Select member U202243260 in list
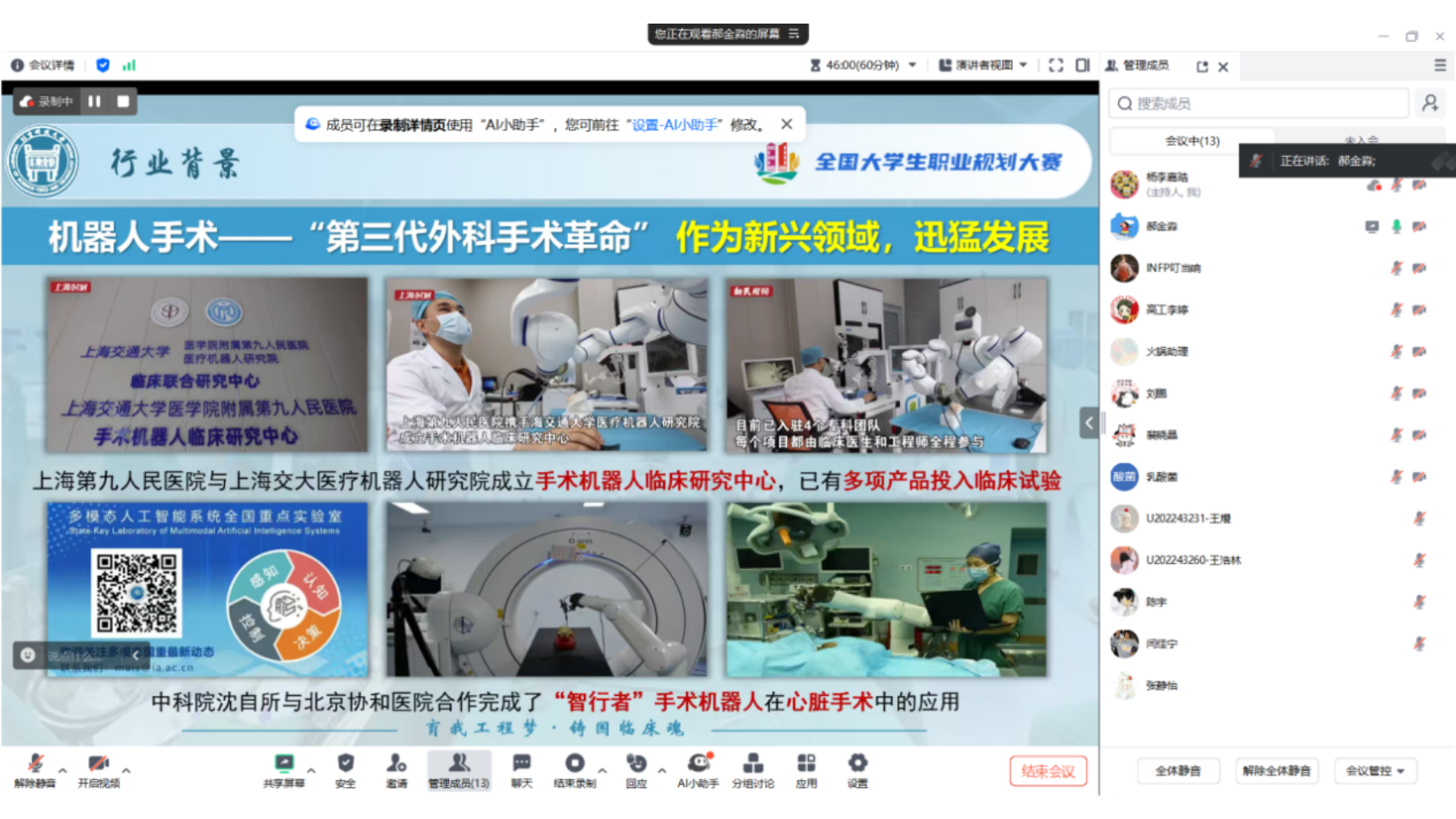This screenshot has width=1456, height=819. click(1277, 560)
